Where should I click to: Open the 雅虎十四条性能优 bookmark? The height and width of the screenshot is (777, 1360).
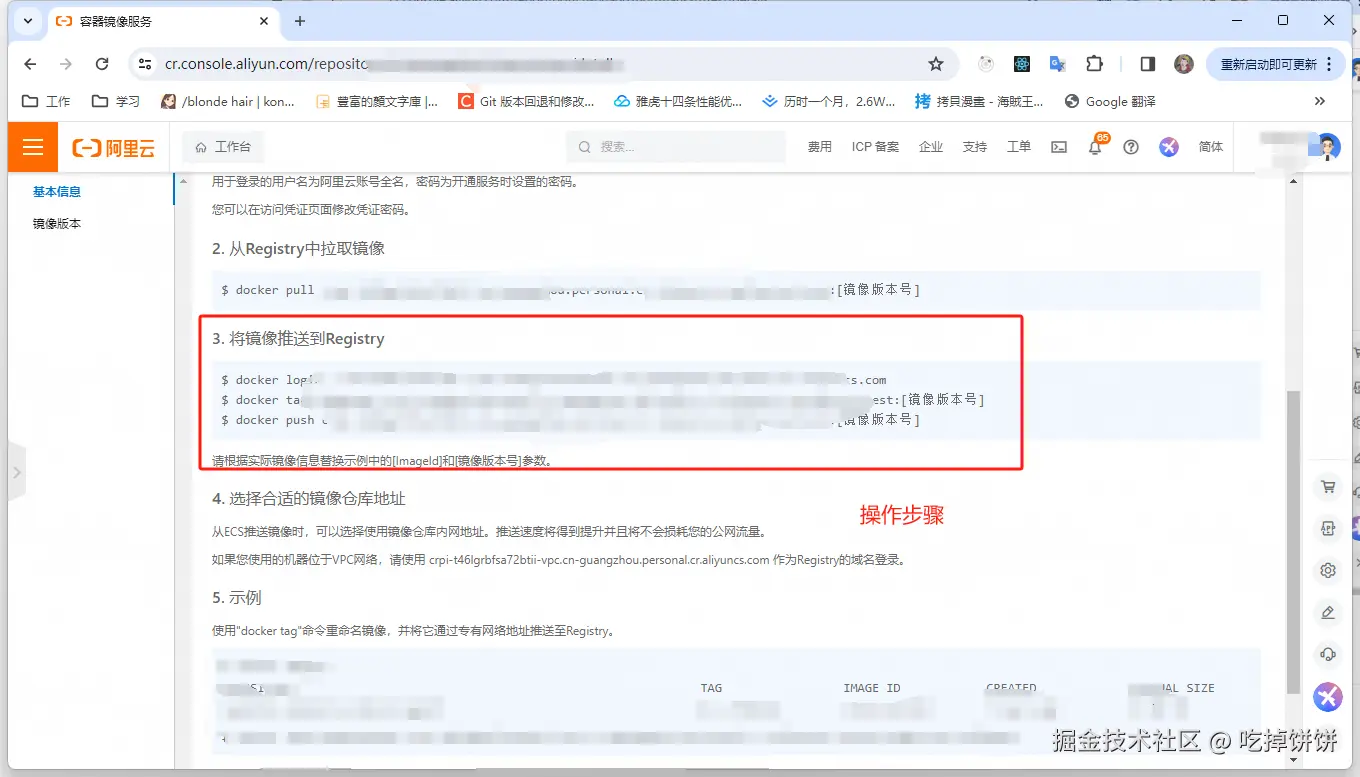678,101
